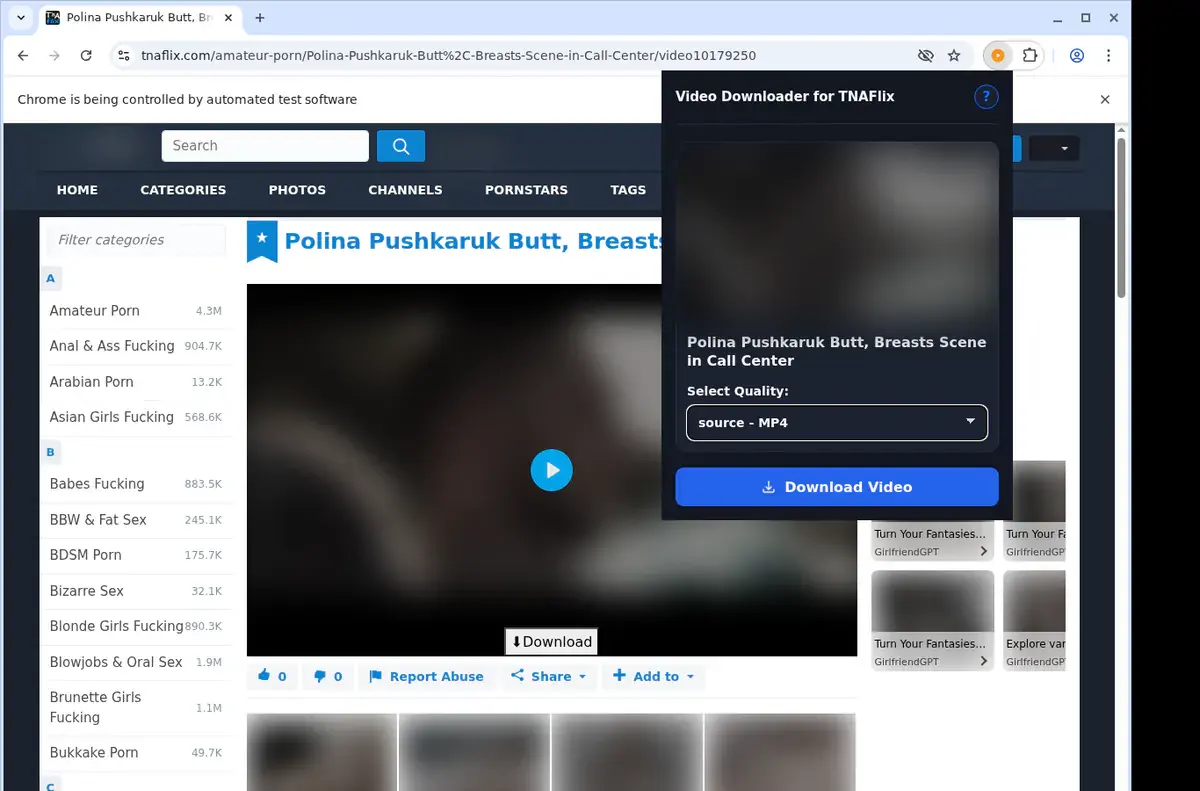Open CATEGORIES in the site navigation
The image size is (1200, 791).
click(183, 190)
